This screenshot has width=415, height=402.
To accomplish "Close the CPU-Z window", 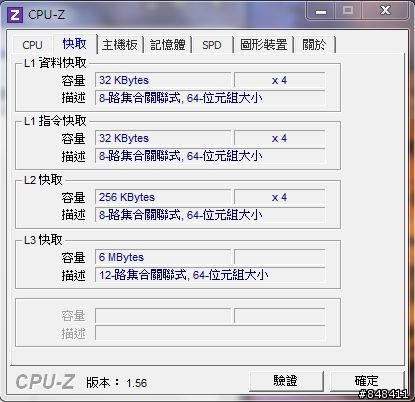I will pos(386,11).
